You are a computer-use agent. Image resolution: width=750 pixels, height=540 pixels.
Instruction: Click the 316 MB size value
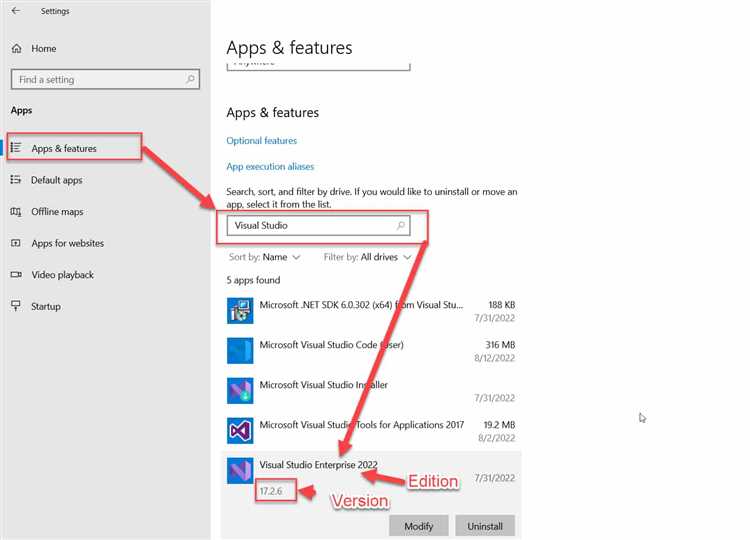pyautogui.click(x=500, y=344)
